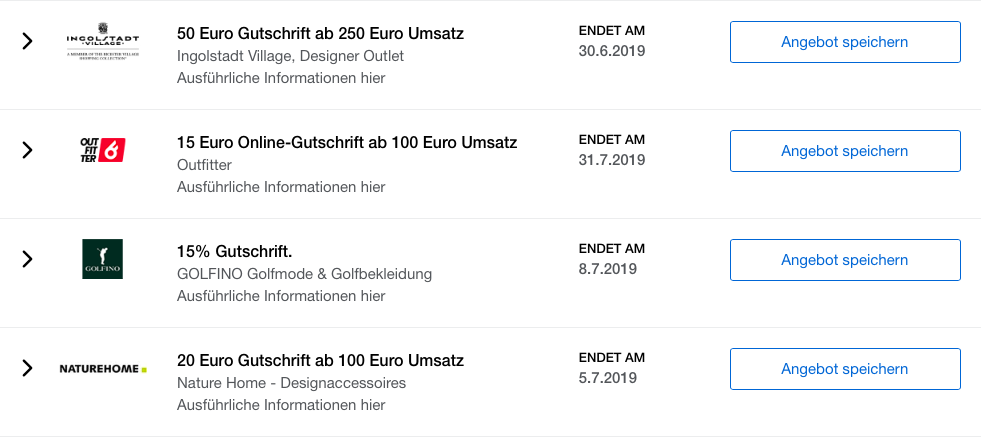Save the Ingolstadt Village offer
Viewport: 981px width, 442px height.
point(845,42)
